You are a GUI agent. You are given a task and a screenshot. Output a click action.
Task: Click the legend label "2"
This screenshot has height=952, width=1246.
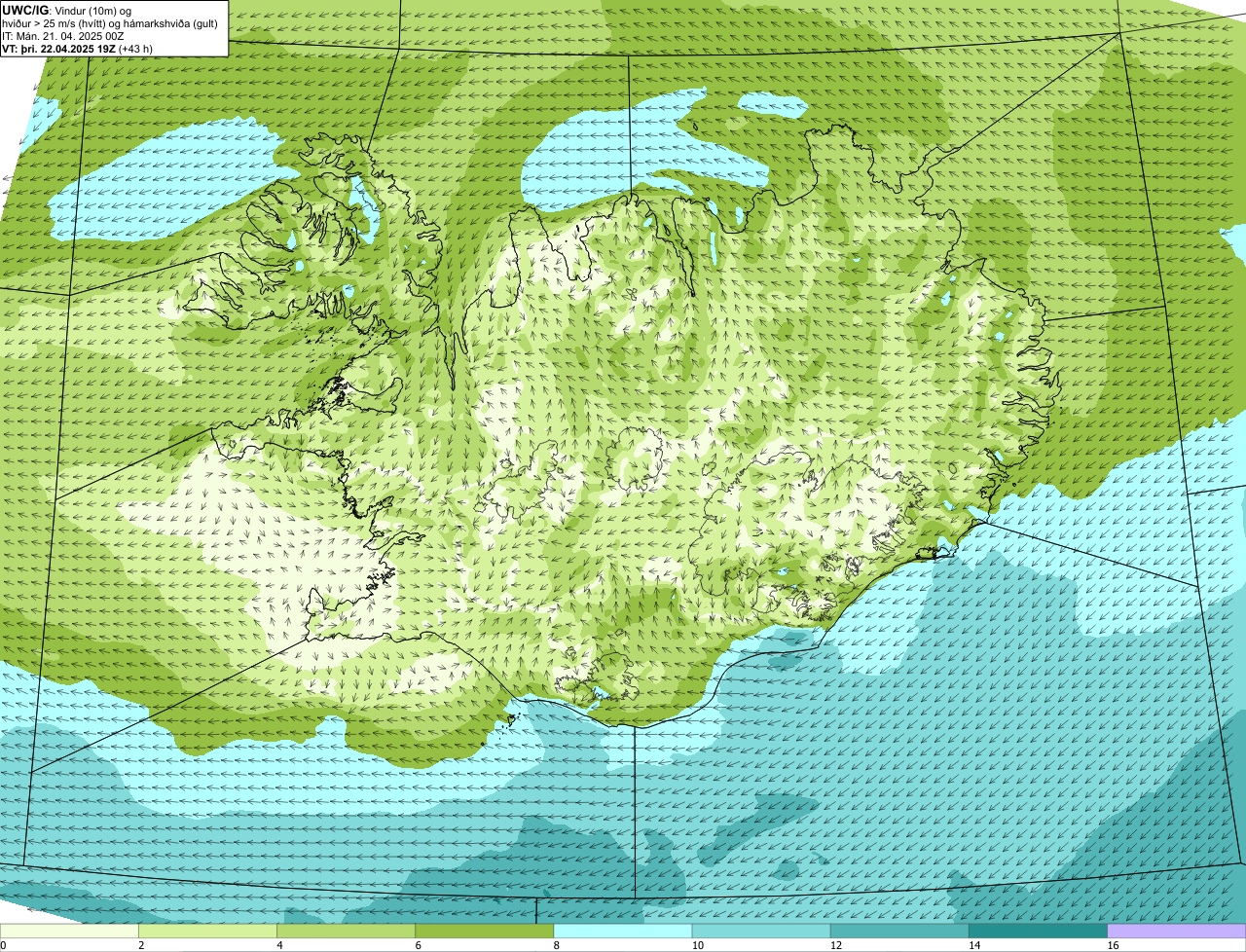[142, 945]
